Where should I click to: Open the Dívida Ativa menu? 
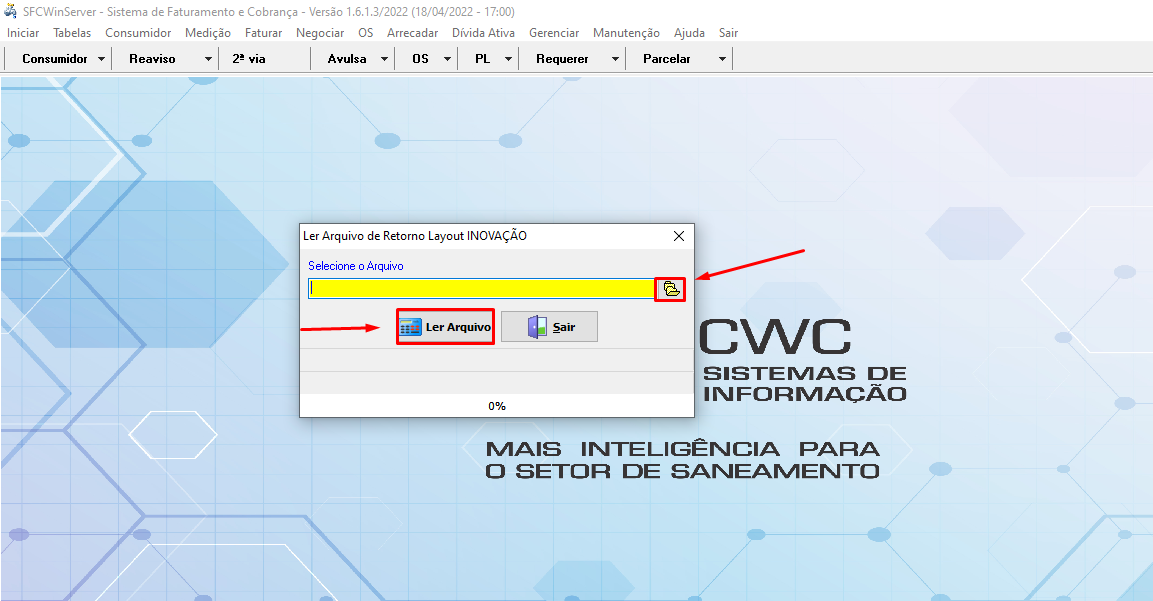[483, 33]
